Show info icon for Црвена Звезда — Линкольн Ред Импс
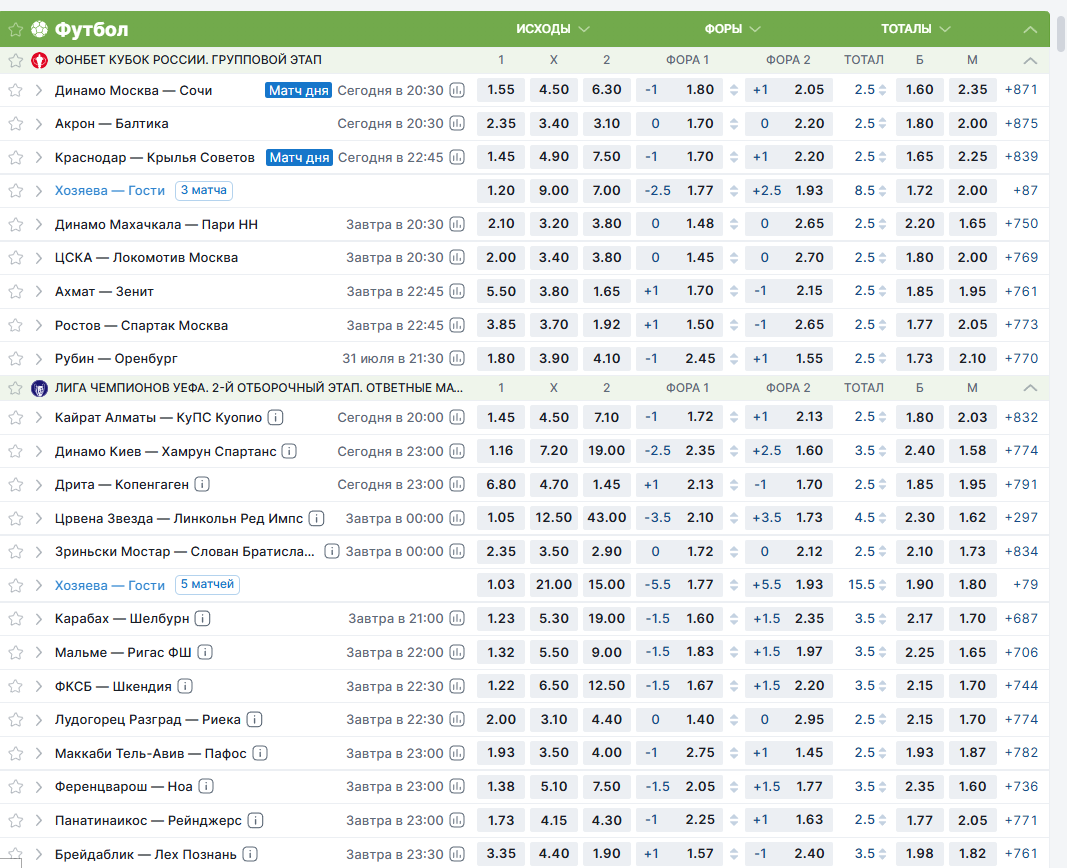 click(316, 518)
